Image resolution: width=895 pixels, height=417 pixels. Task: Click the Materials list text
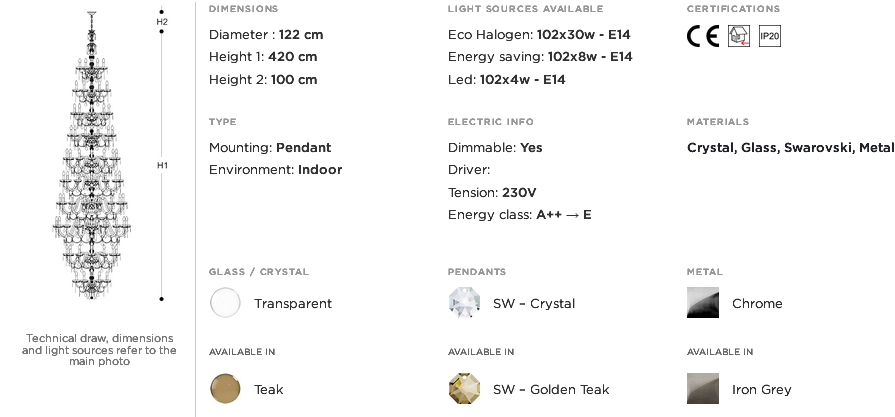tap(790, 148)
